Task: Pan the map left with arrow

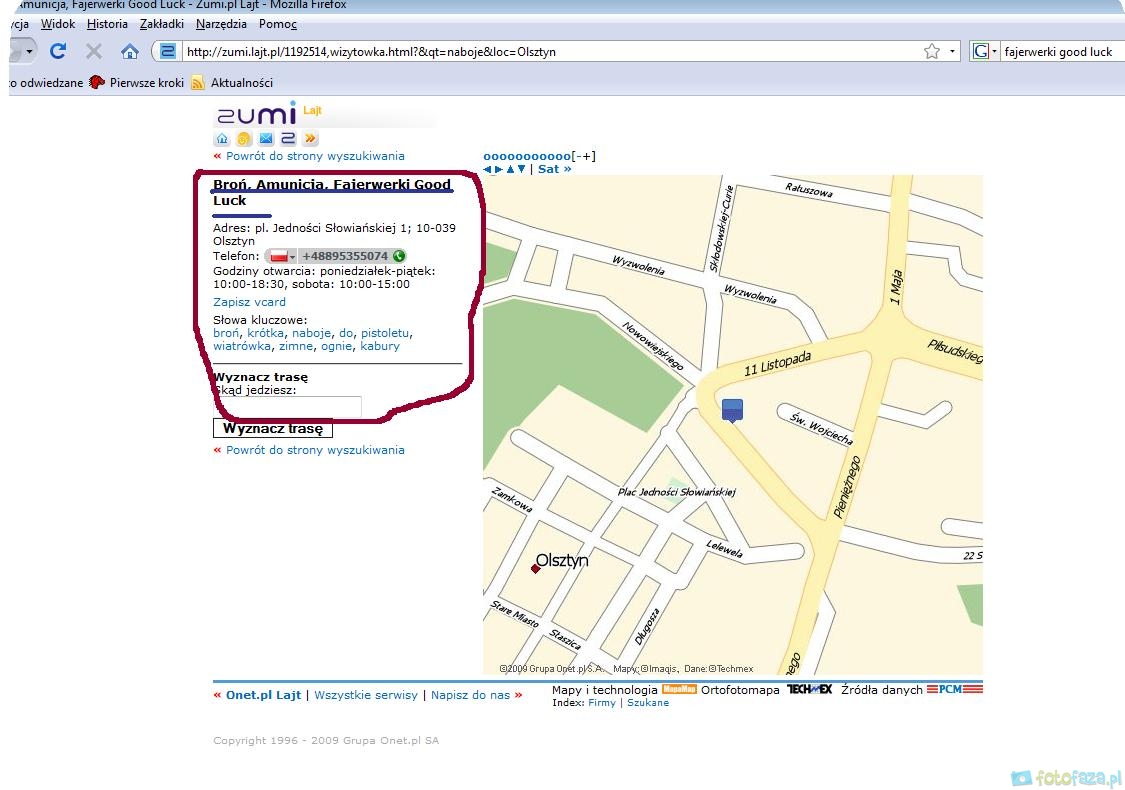Action: tap(487, 169)
